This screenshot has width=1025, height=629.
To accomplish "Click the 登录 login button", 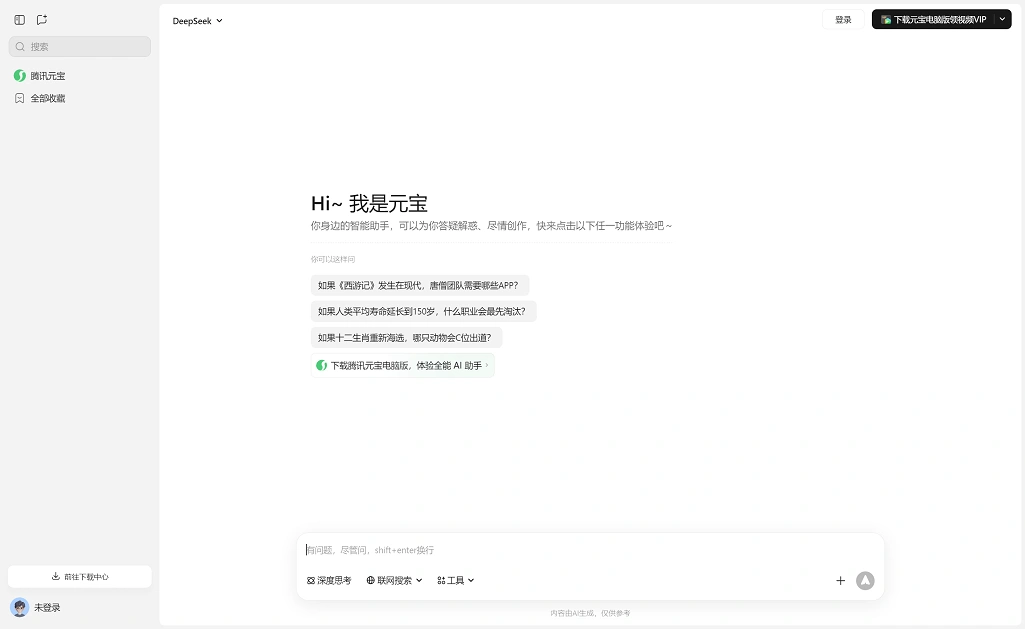I will tap(843, 19).
